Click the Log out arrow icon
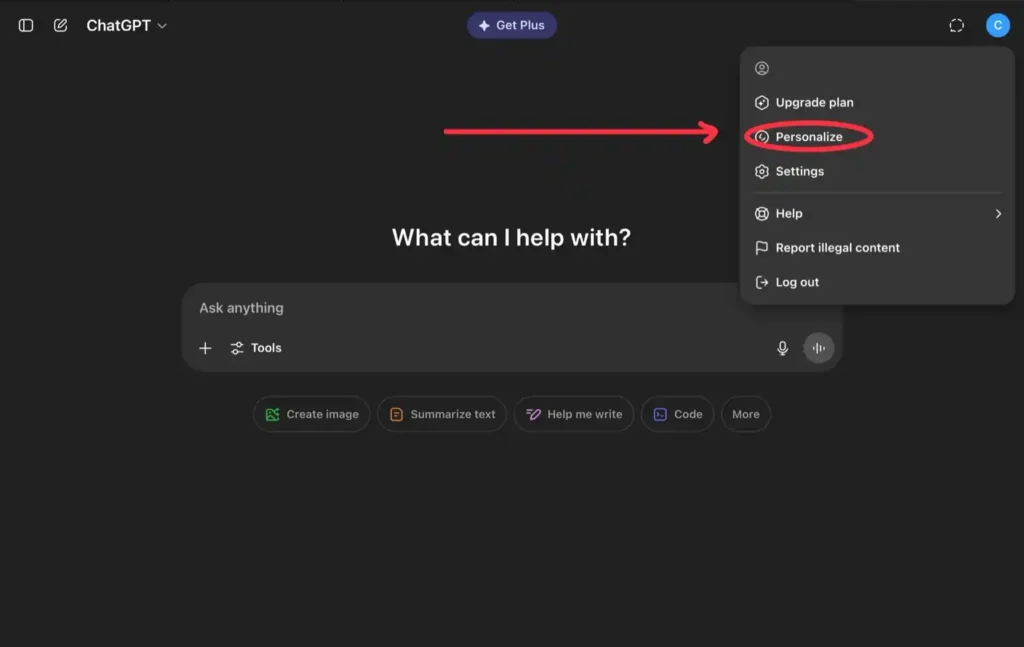The image size is (1024, 647). [x=761, y=282]
